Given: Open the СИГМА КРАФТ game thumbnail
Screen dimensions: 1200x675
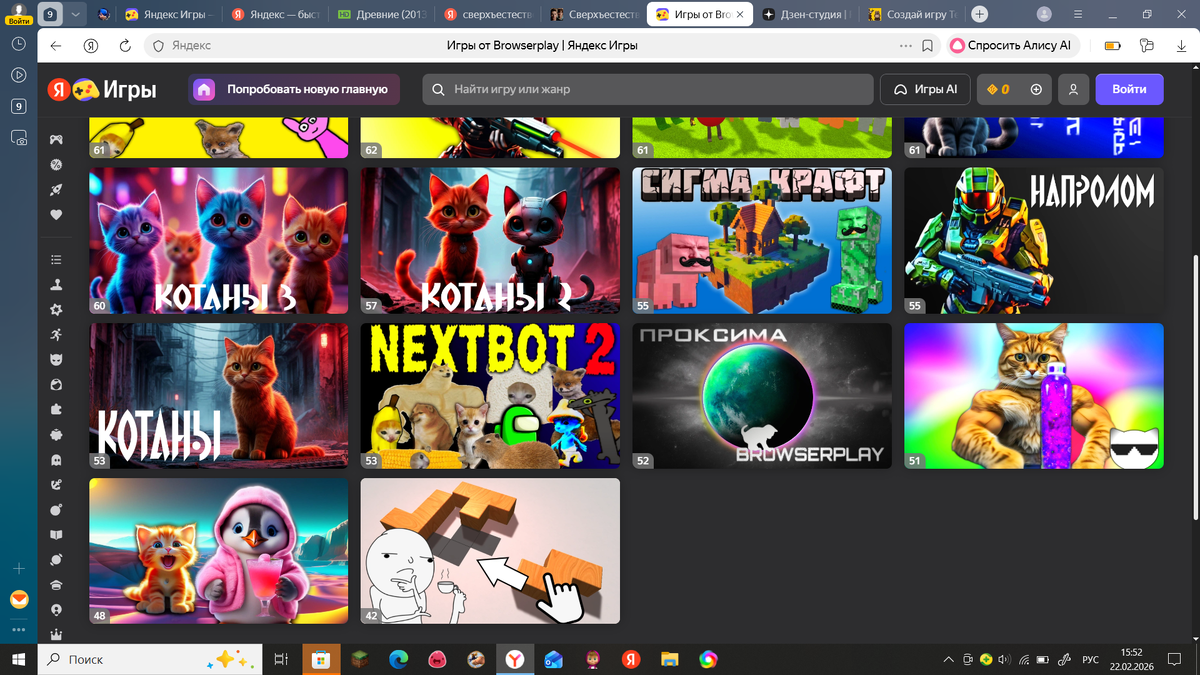Looking at the screenshot, I should (762, 241).
